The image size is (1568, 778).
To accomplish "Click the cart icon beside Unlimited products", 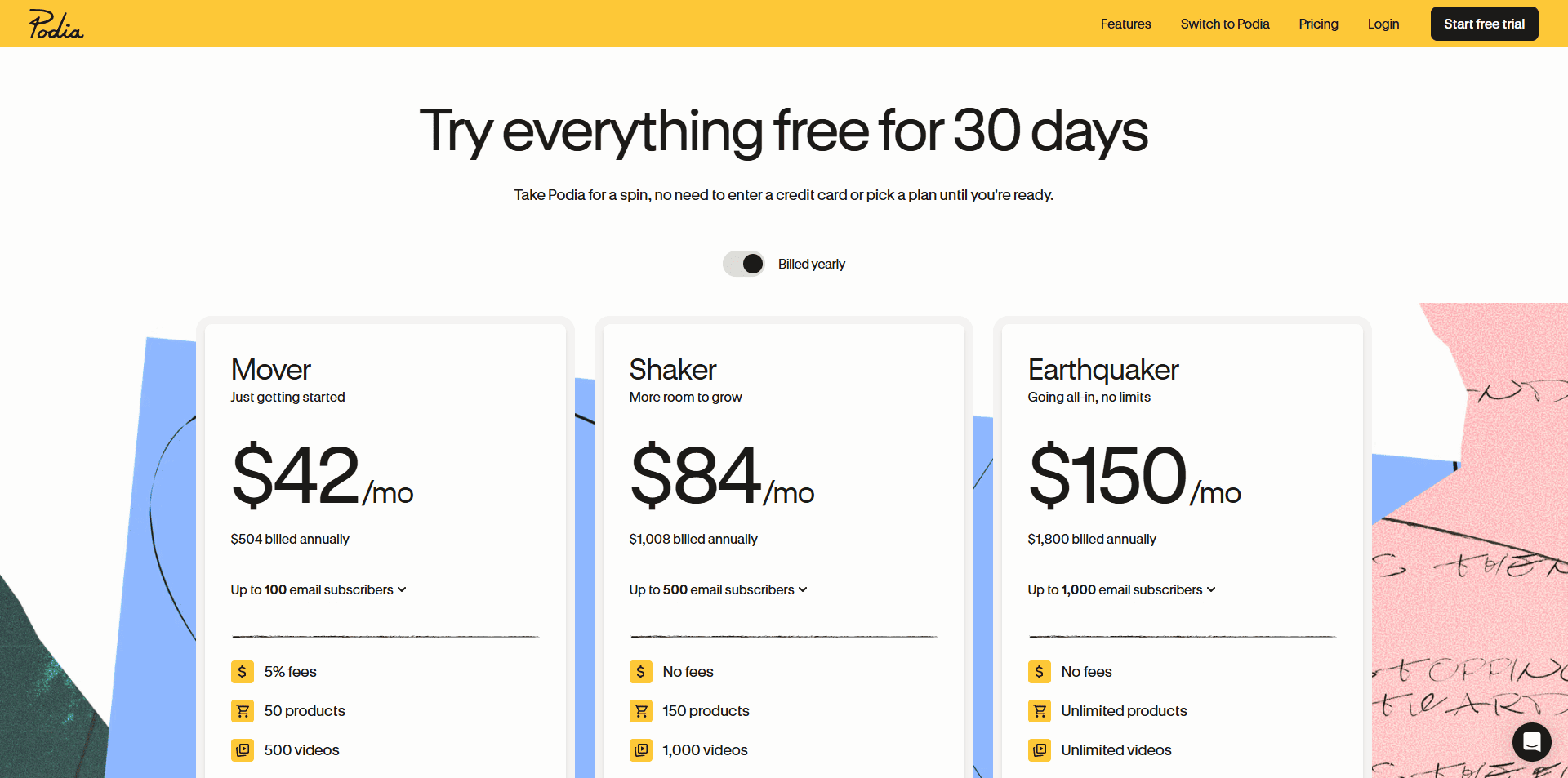I will point(1040,711).
